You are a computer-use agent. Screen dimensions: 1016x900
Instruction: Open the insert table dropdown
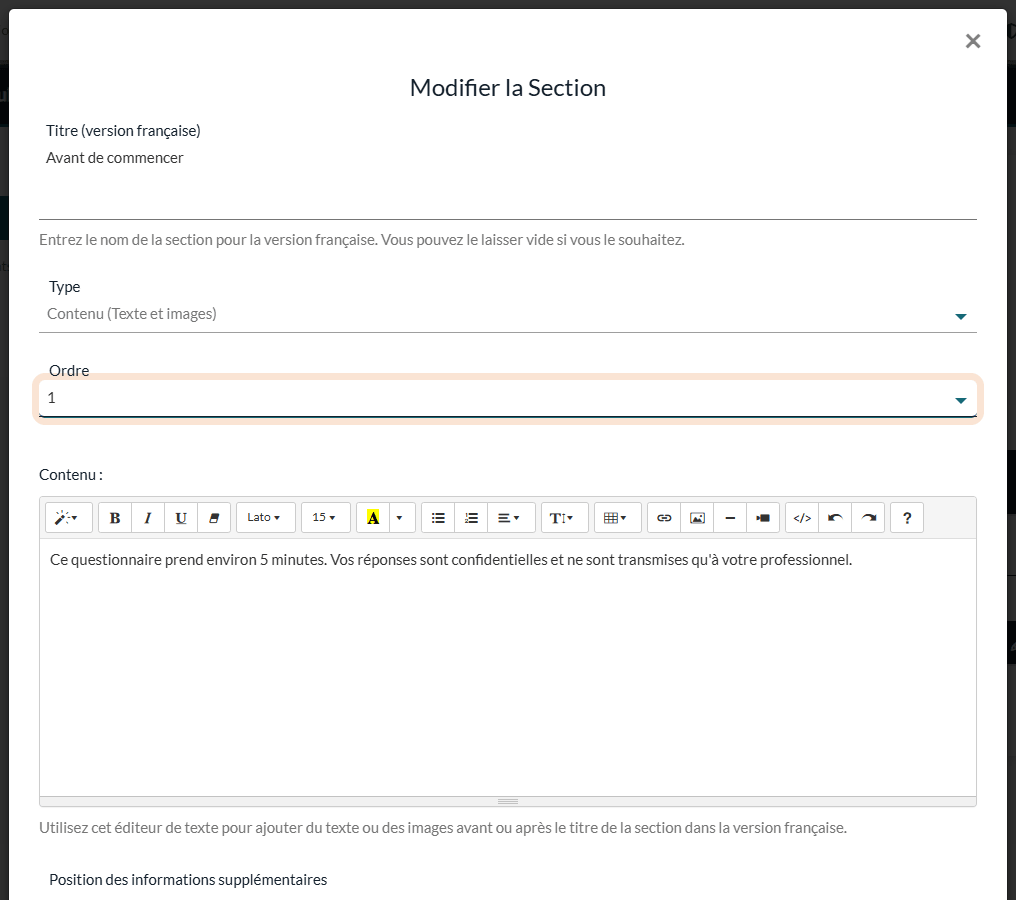[x=618, y=518]
